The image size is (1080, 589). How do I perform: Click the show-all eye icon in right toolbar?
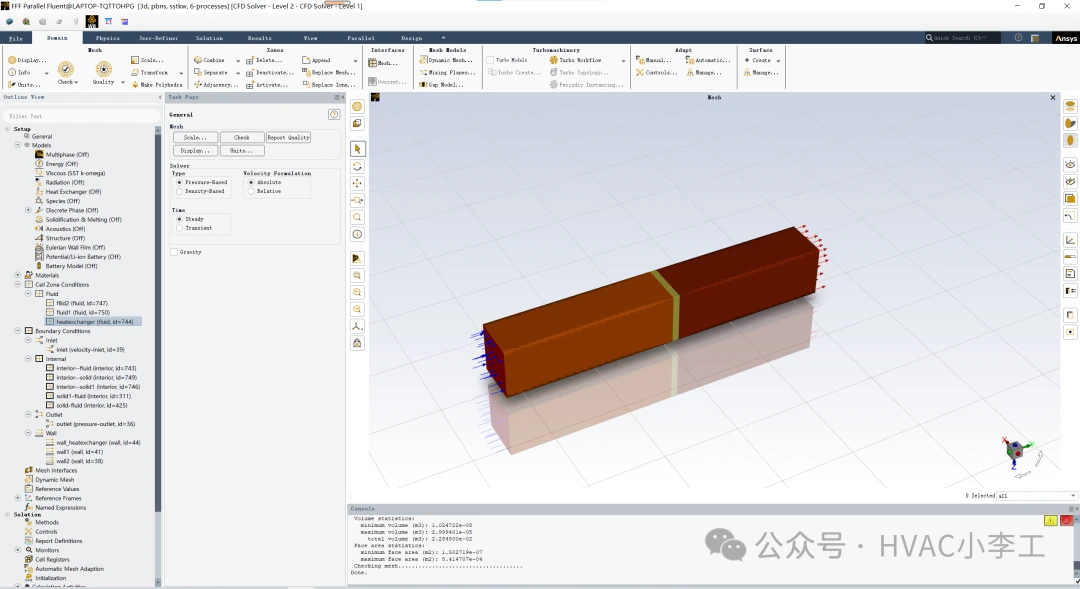pyautogui.click(x=1070, y=165)
